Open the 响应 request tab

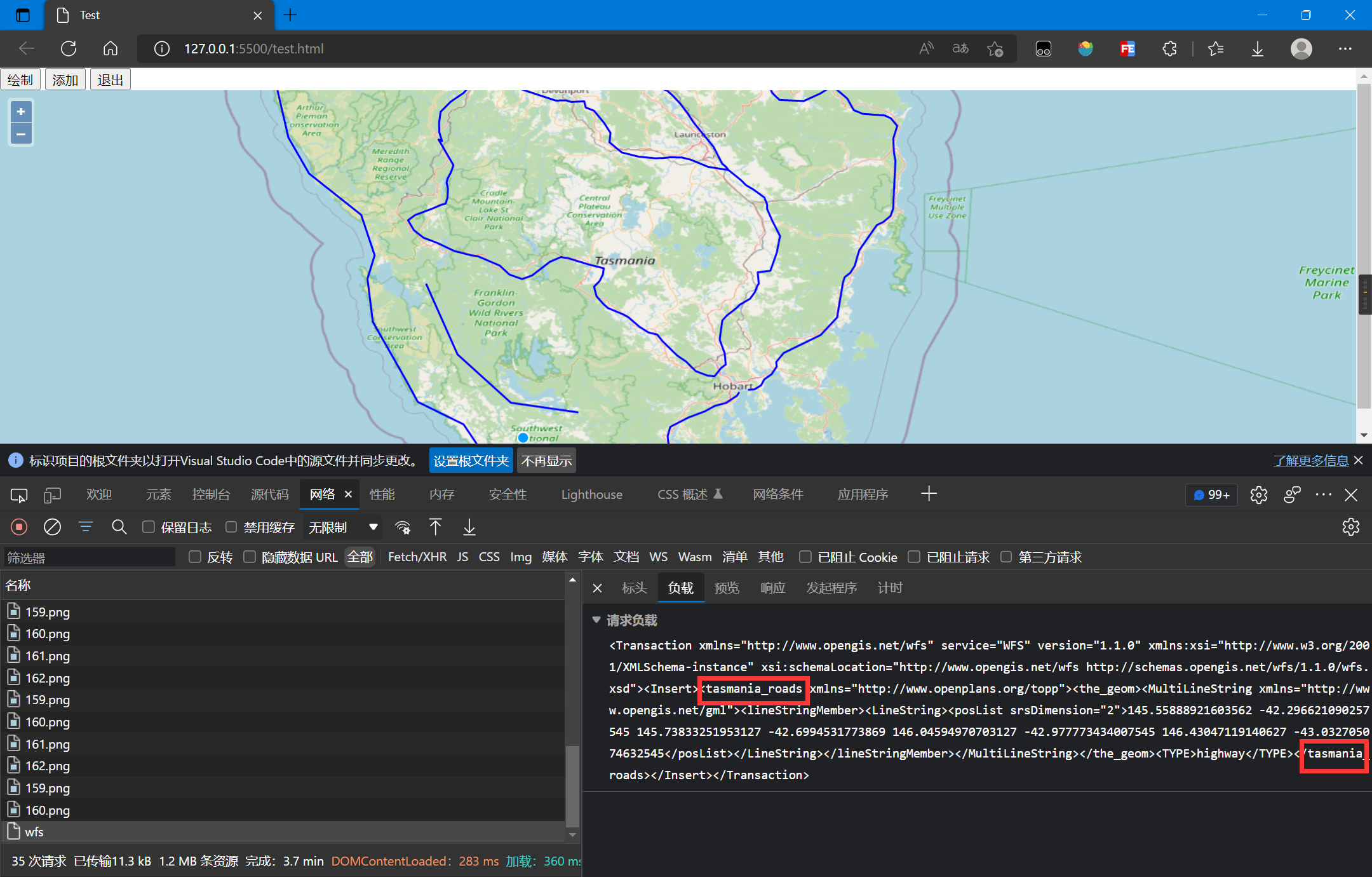tap(773, 588)
